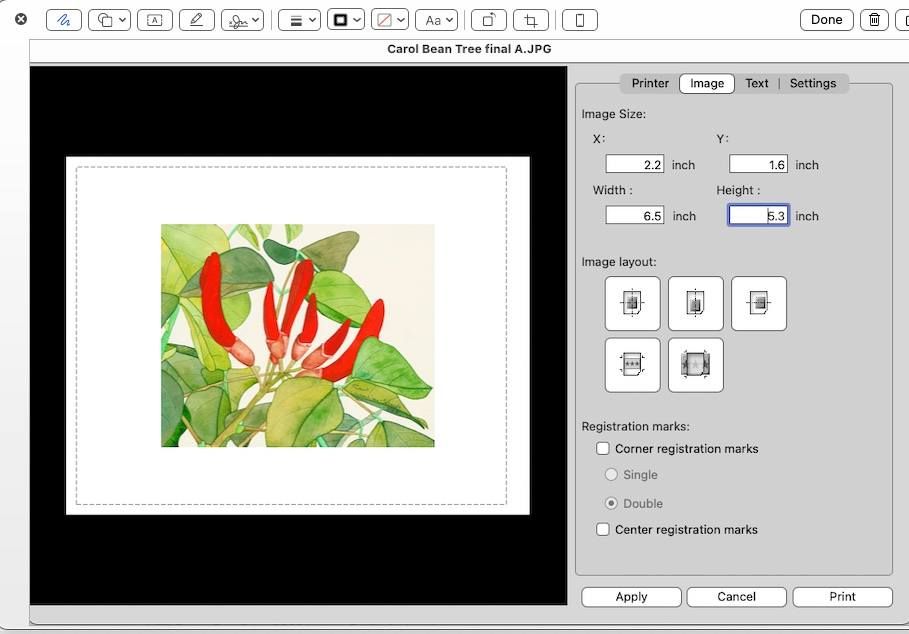This screenshot has width=909, height=634.
Task: Switch to the Printer tab
Action: click(650, 83)
